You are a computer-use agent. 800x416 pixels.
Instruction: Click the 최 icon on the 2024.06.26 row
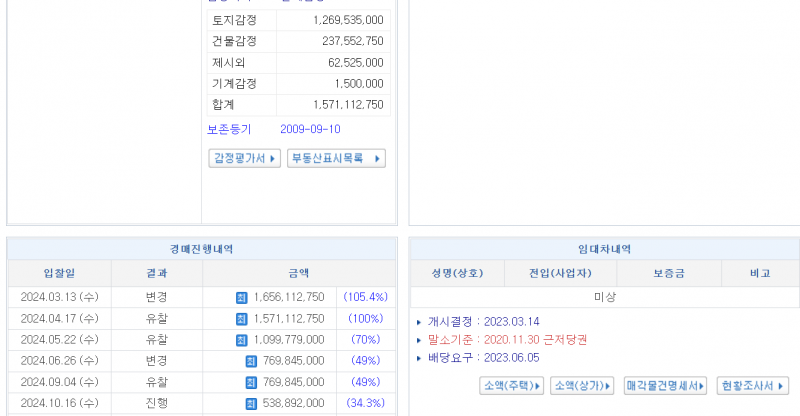pos(251,360)
